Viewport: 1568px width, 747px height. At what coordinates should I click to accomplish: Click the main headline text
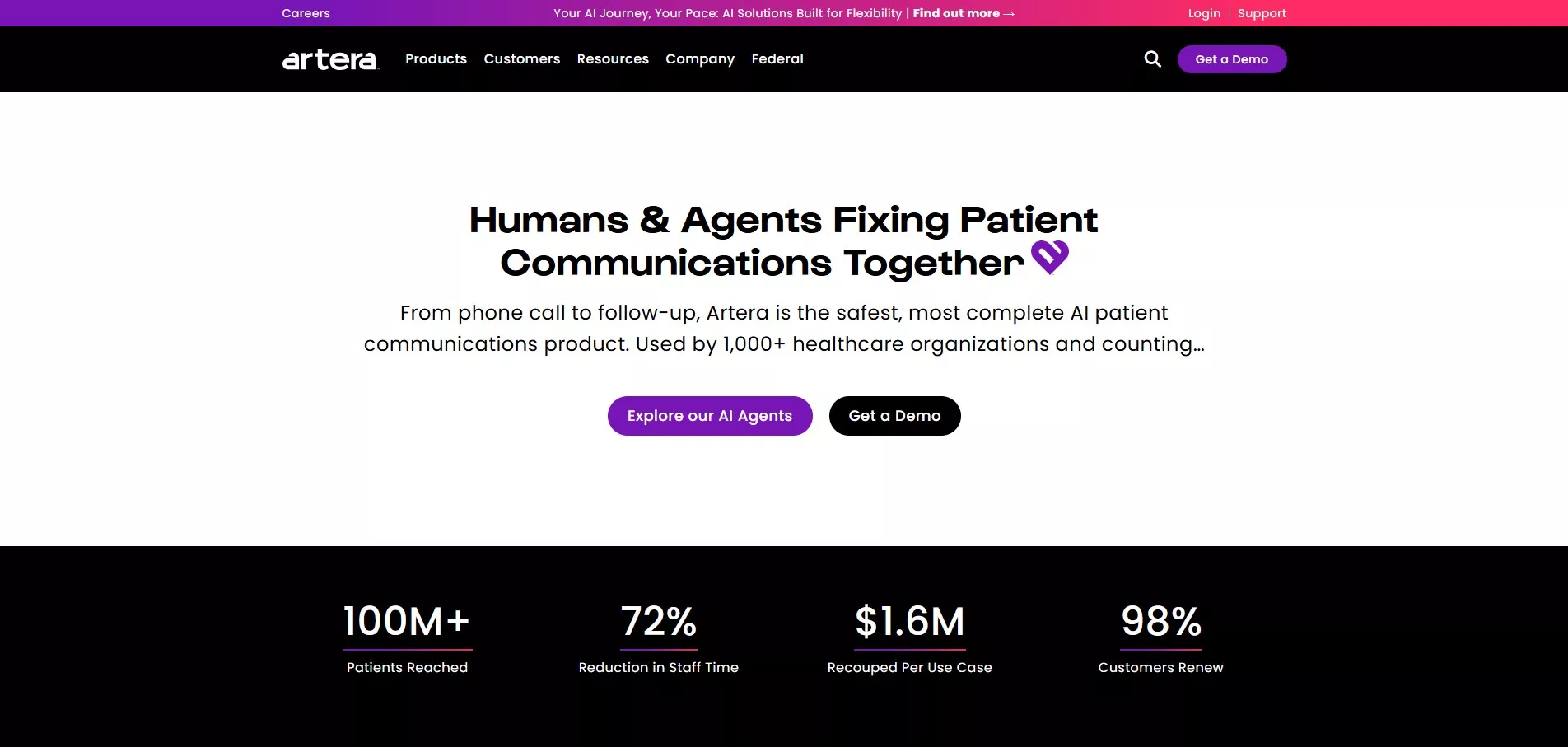(782, 241)
